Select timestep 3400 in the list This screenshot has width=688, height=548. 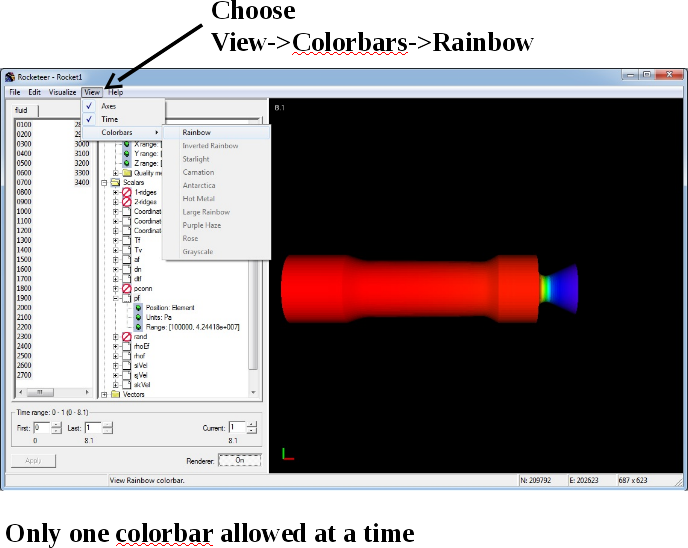[82, 183]
